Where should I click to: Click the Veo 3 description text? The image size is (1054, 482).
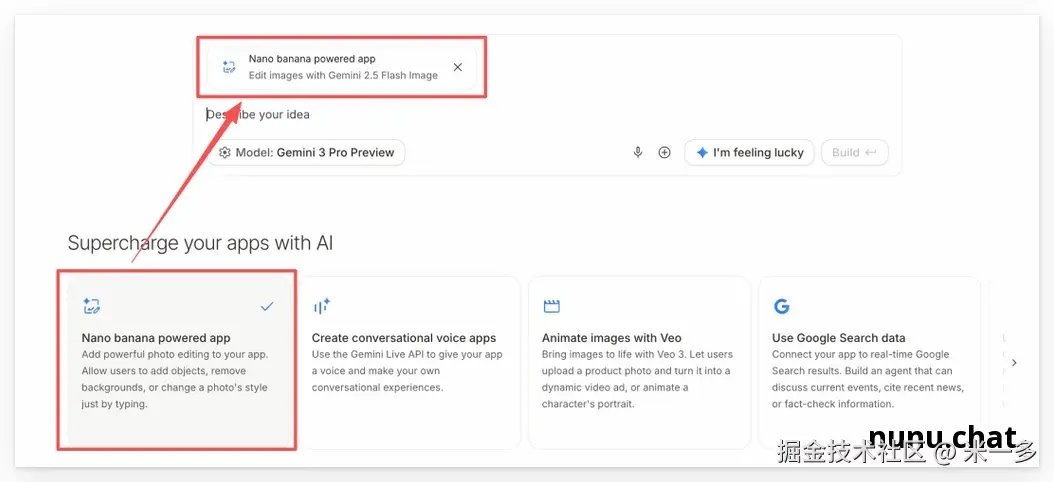(x=637, y=379)
